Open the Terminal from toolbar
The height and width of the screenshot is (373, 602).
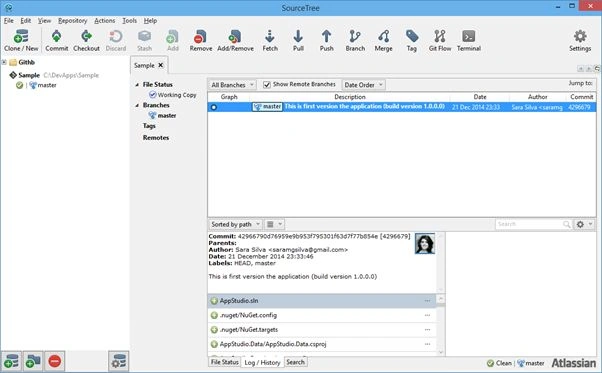[469, 40]
